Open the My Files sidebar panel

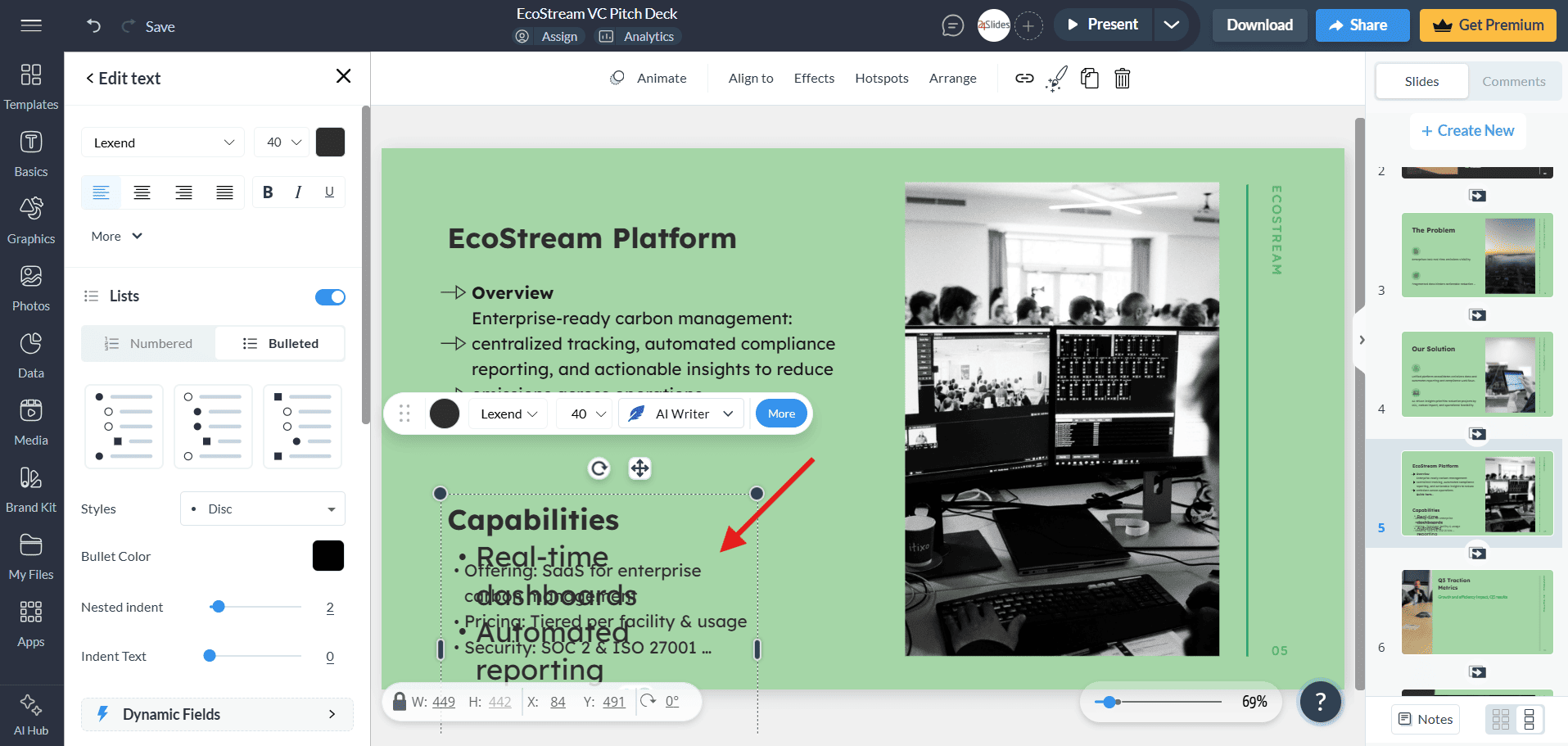click(31, 557)
